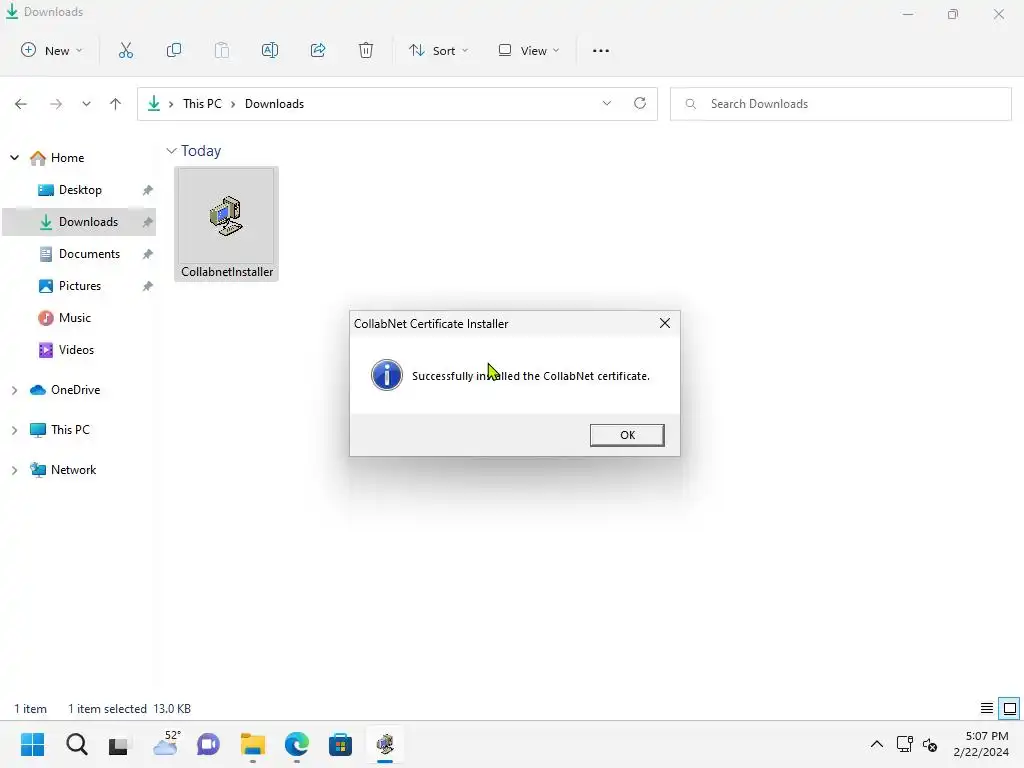Screen dimensions: 1024x768
Task: Click This PC in the address breadcrumb
Action: (202, 104)
